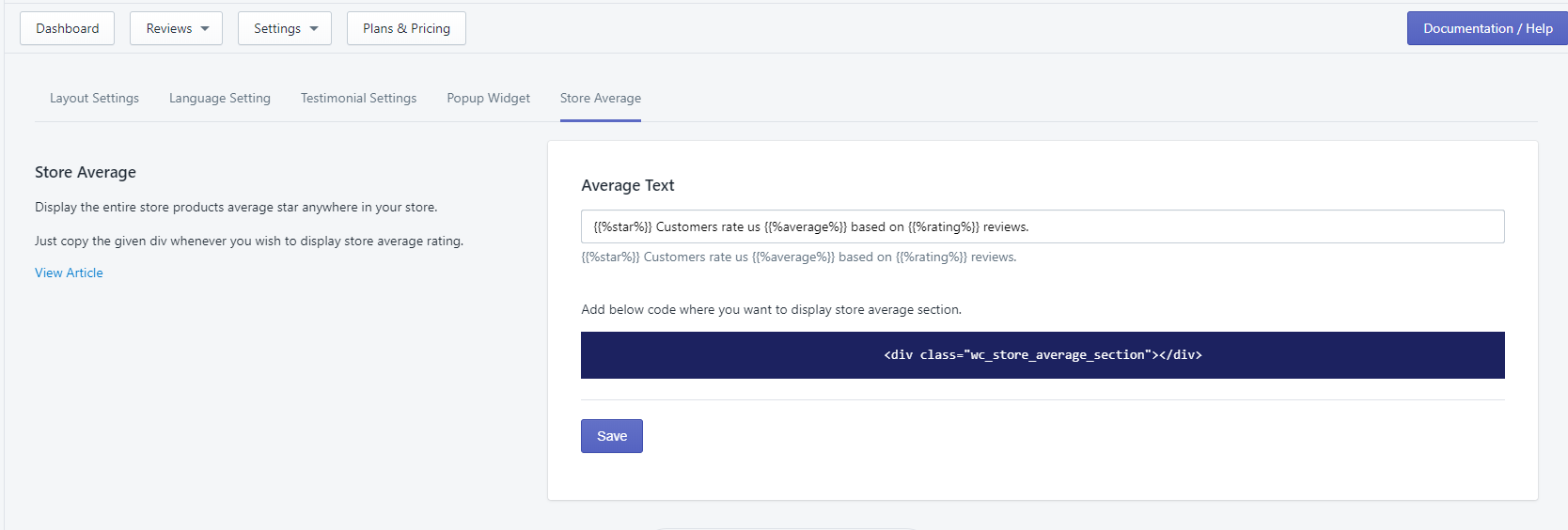Click the preview text below the input

click(x=799, y=257)
